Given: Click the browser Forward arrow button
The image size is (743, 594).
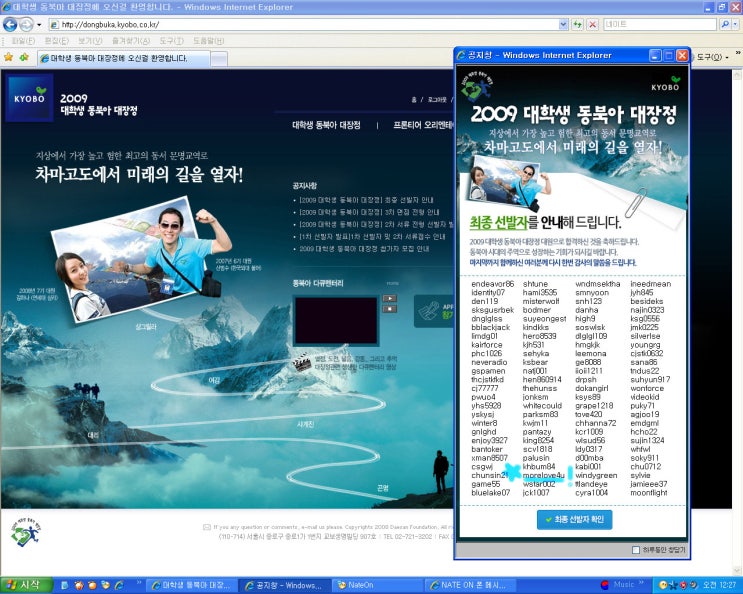Looking at the screenshot, I should tap(26, 24).
